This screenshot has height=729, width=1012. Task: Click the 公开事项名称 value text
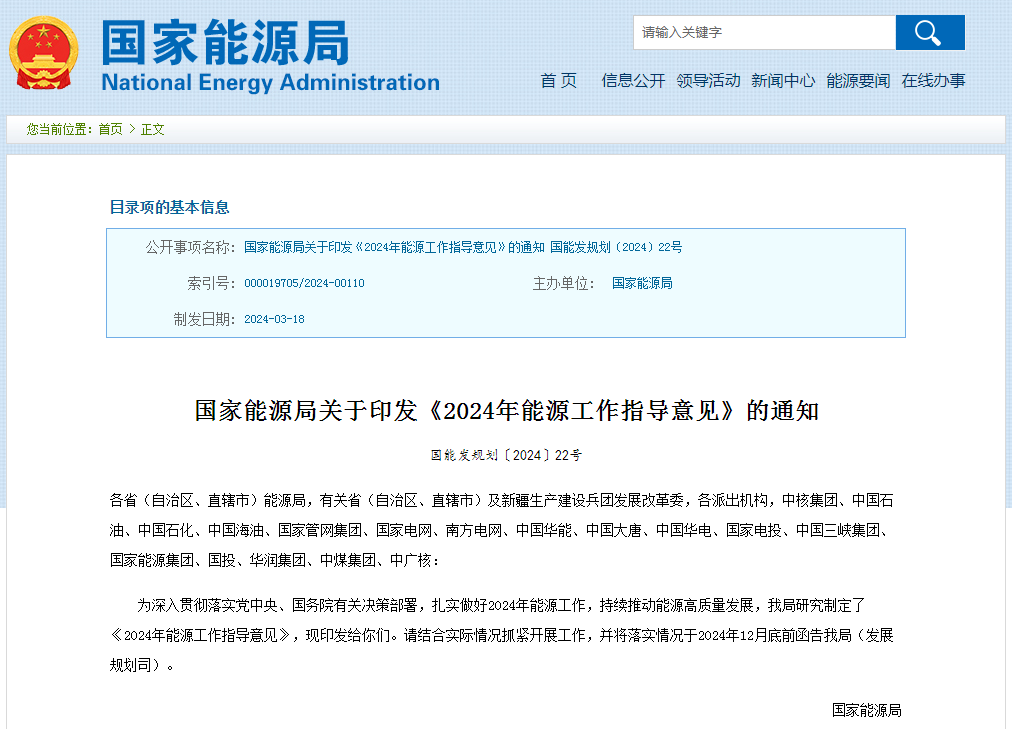(x=463, y=247)
